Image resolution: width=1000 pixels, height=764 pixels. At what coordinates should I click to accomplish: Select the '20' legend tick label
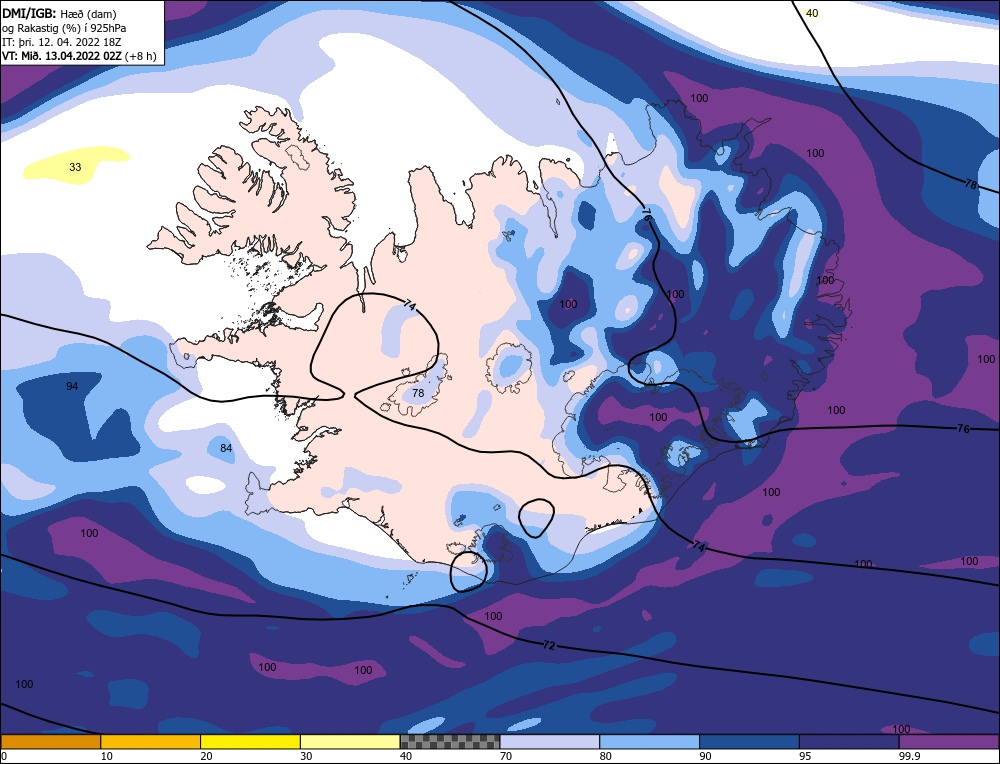coord(207,756)
